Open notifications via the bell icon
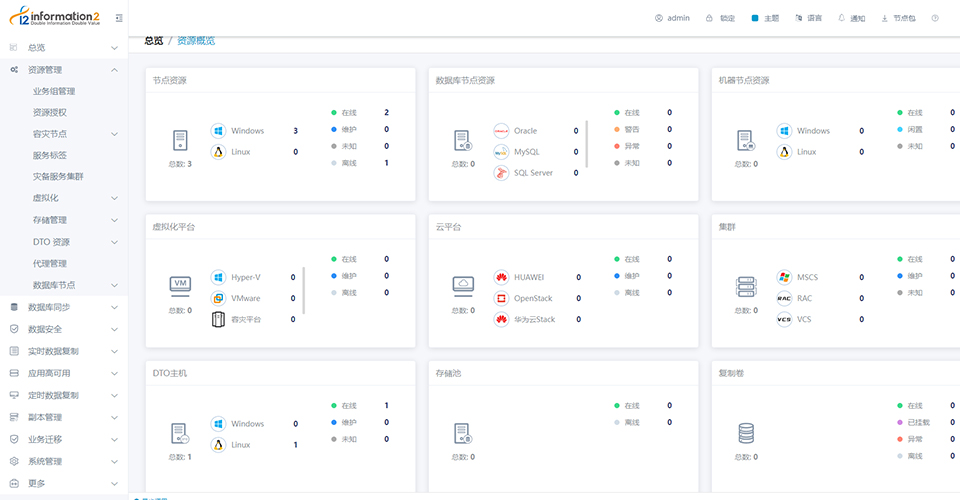Image resolution: width=960 pixels, height=500 pixels. (x=841, y=18)
